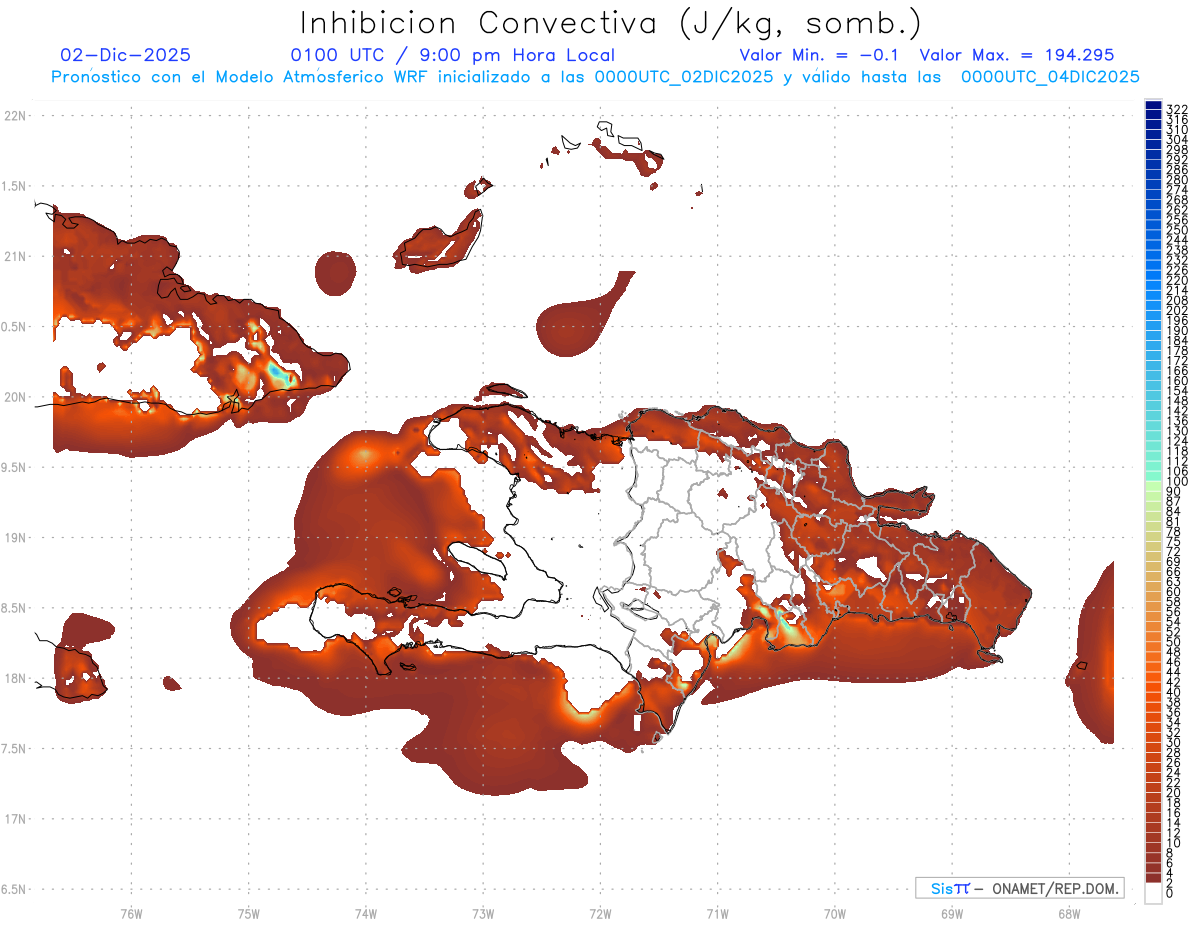Click the clipped "0.5N" latitude label
The height and width of the screenshot is (927, 1200).
14,327
